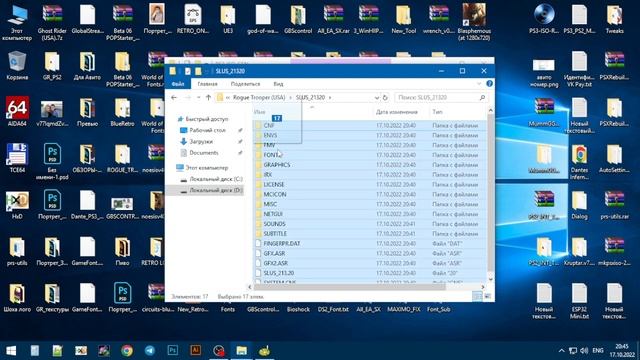Viewport: 640px width, 360px height.
Task: Click File Explorer taskbar icon
Action: click(242, 350)
